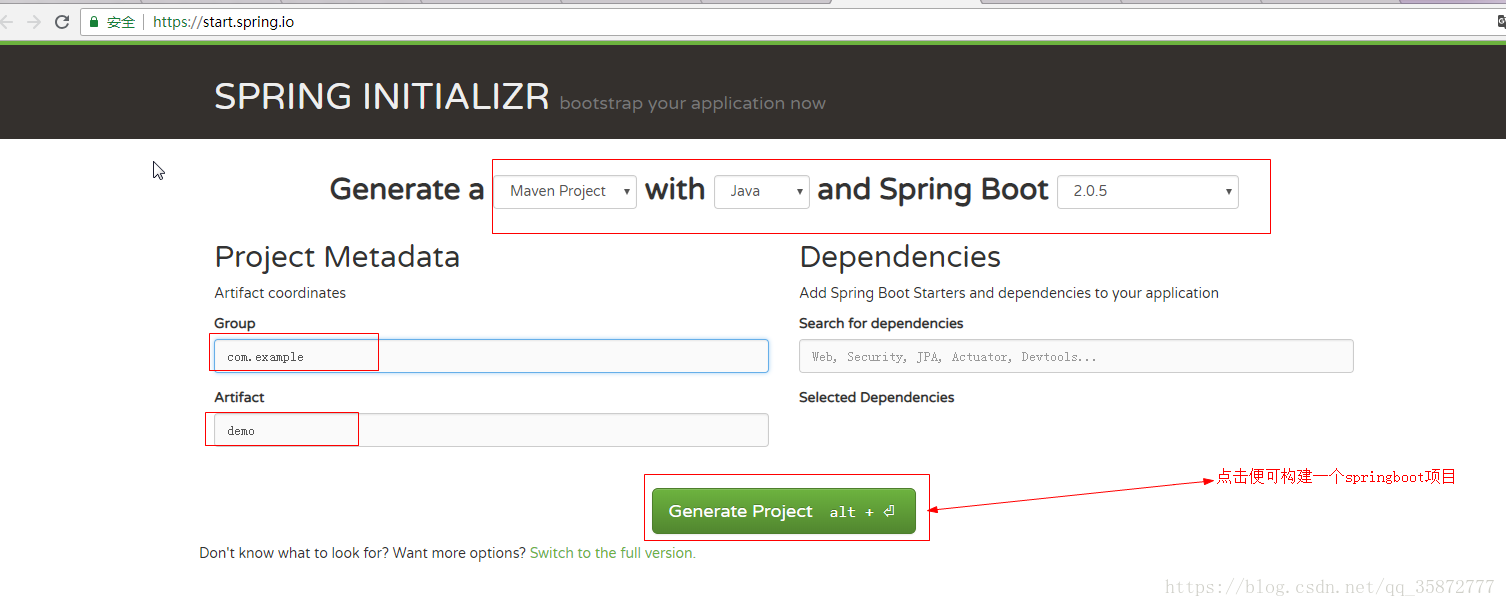Open the Java language dropdown
1506x607 pixels.
point(762,191)
